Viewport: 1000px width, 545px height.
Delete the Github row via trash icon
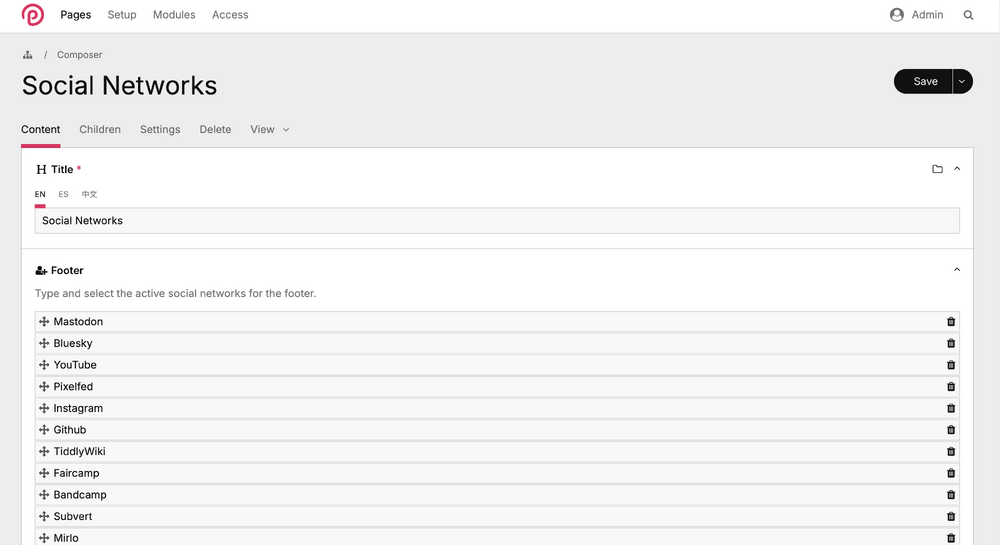951,430
